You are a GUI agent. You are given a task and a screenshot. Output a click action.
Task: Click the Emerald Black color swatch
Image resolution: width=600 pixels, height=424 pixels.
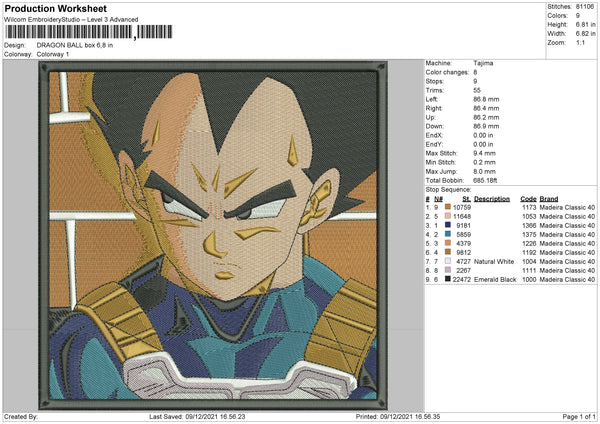coord(447,279)
